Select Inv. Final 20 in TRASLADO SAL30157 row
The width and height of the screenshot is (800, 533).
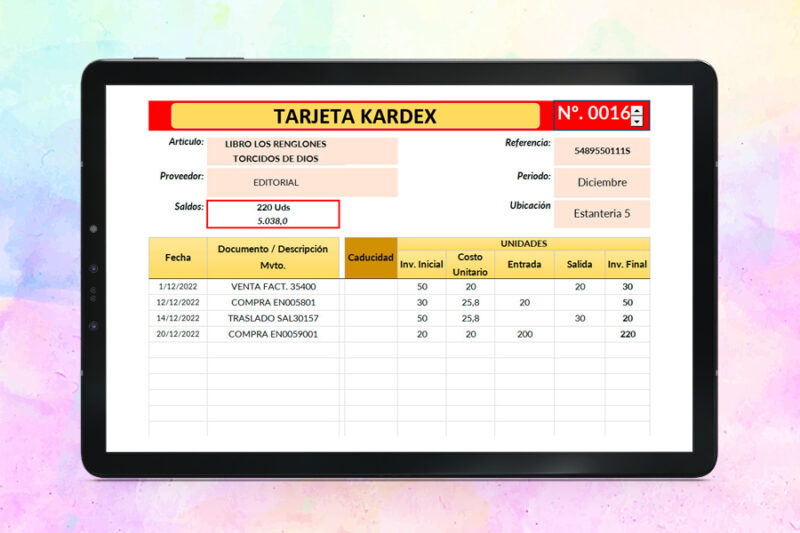(628, 318)
